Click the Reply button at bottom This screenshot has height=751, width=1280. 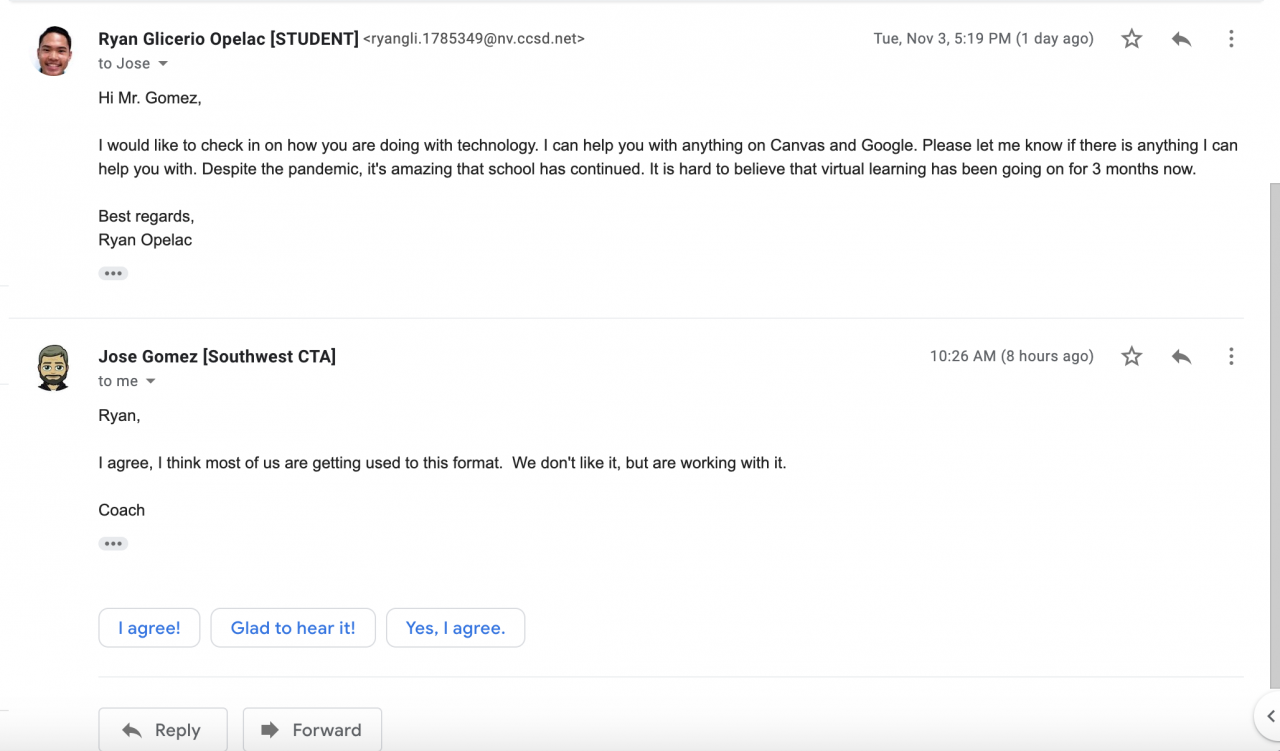pyautogui.click(x=163, y=730)
